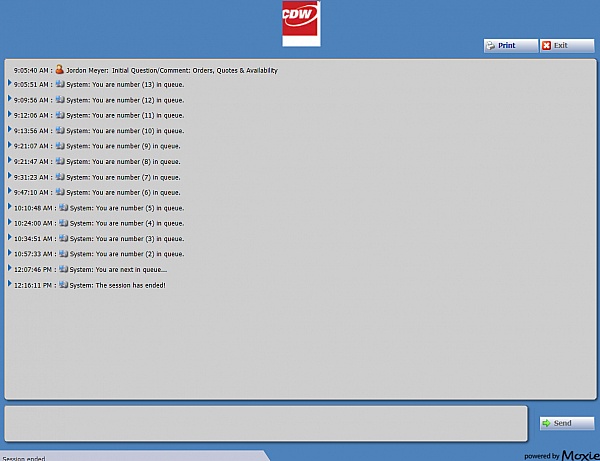Click text 'You are next in queue....'
The height and width of the screenshot is (461, 600).
(131, 270)
